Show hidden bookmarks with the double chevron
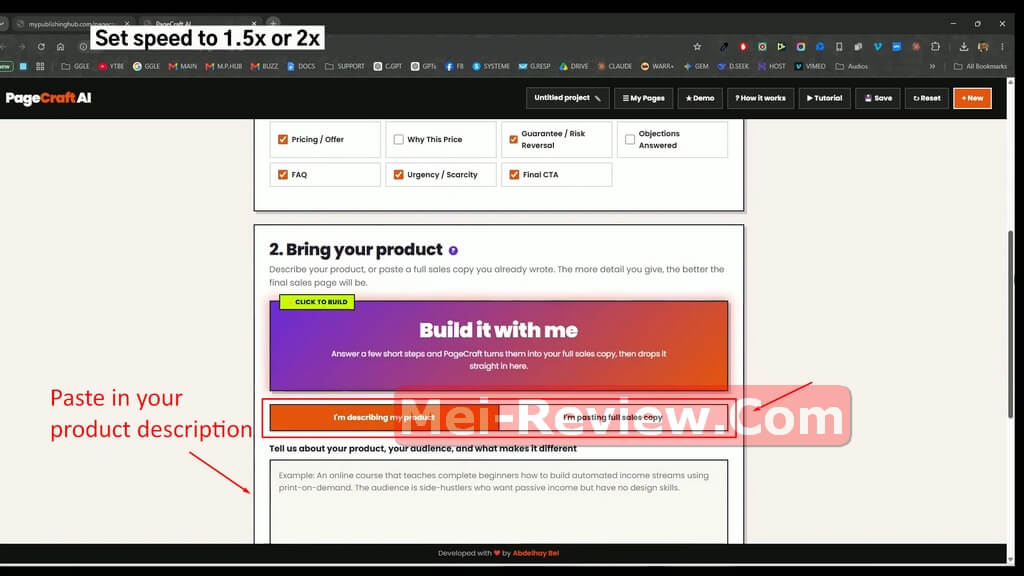 tap(932, 66)
